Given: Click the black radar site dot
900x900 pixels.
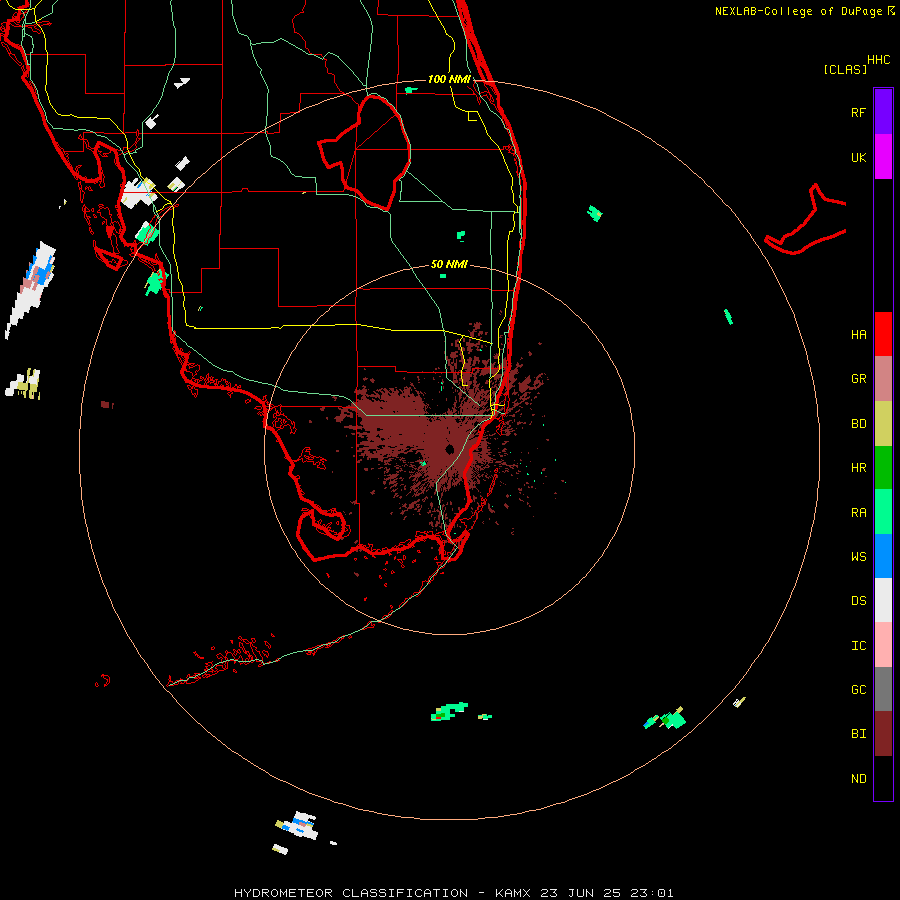Looking at the screenshot, I should (449, 449).
